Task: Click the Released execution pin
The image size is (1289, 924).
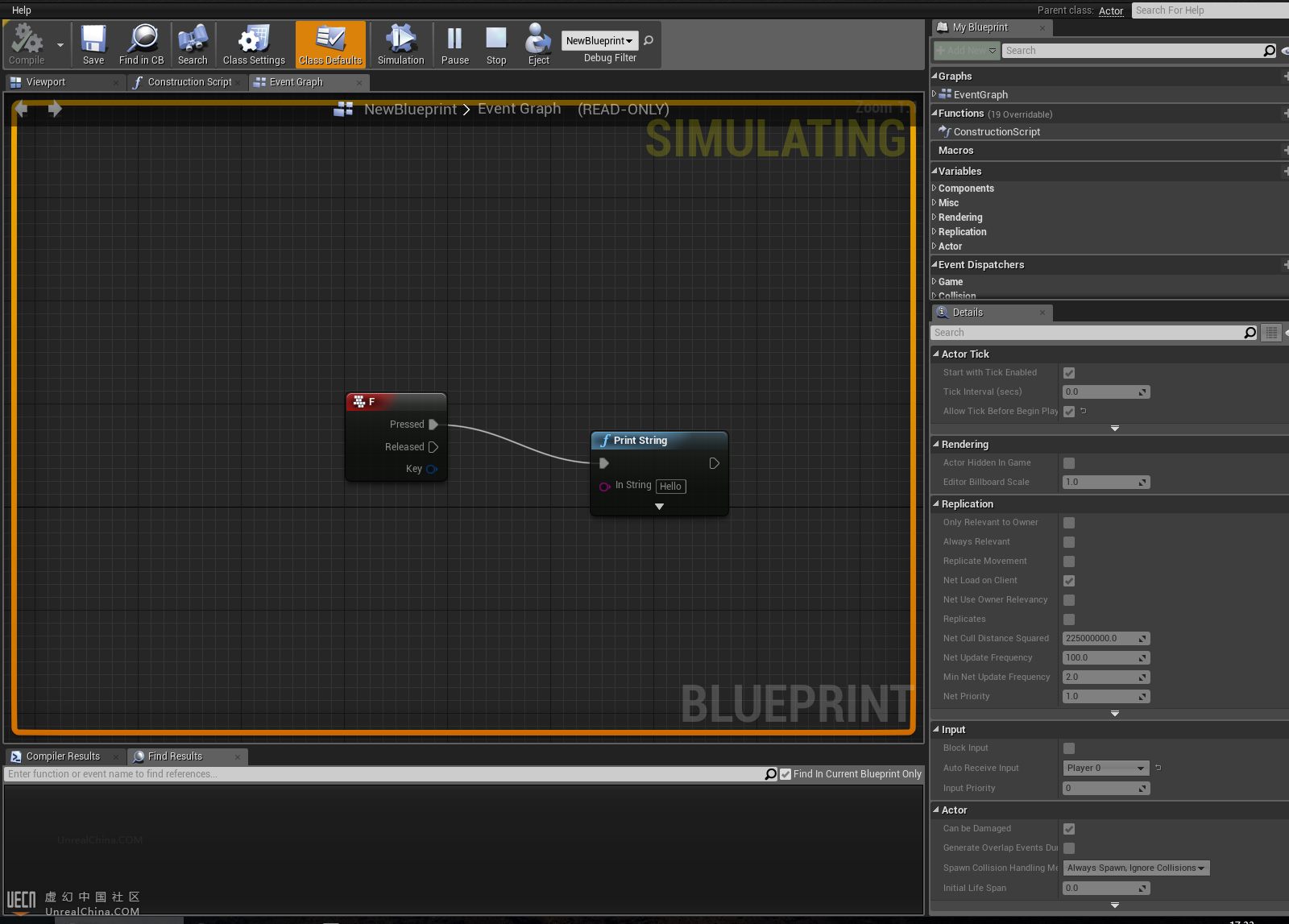Action: click(x=433, y=447)
